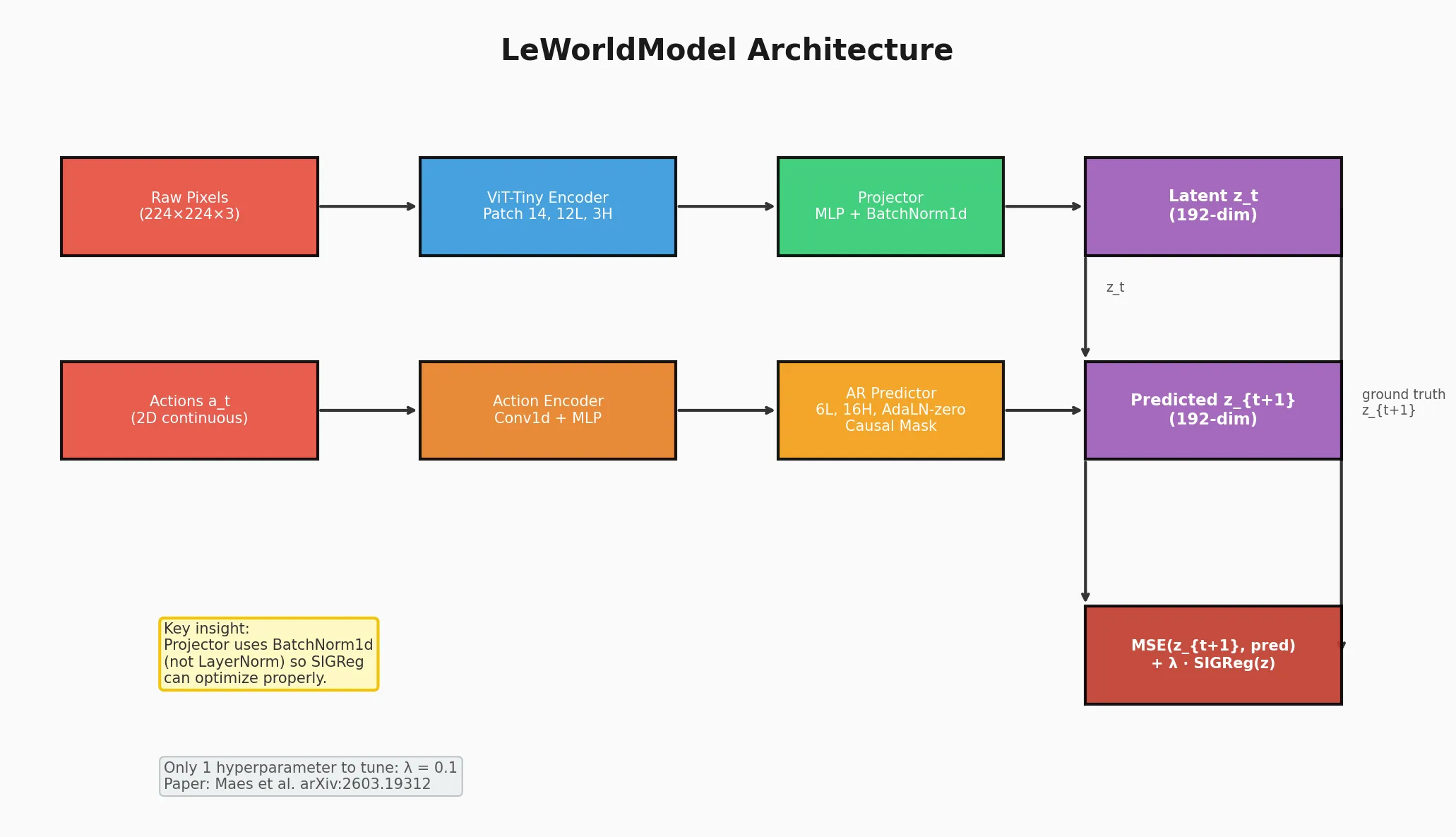The width and height of the screenshot is (1456, 837).
Task: Click the LeWorldModel Architecture title
Action: [727, 50]
